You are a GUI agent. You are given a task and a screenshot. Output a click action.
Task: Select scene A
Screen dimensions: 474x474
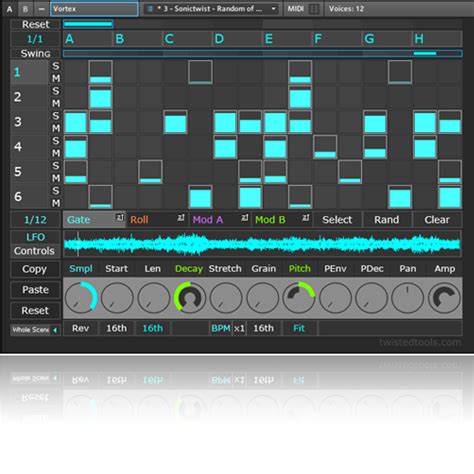[88, 39]
